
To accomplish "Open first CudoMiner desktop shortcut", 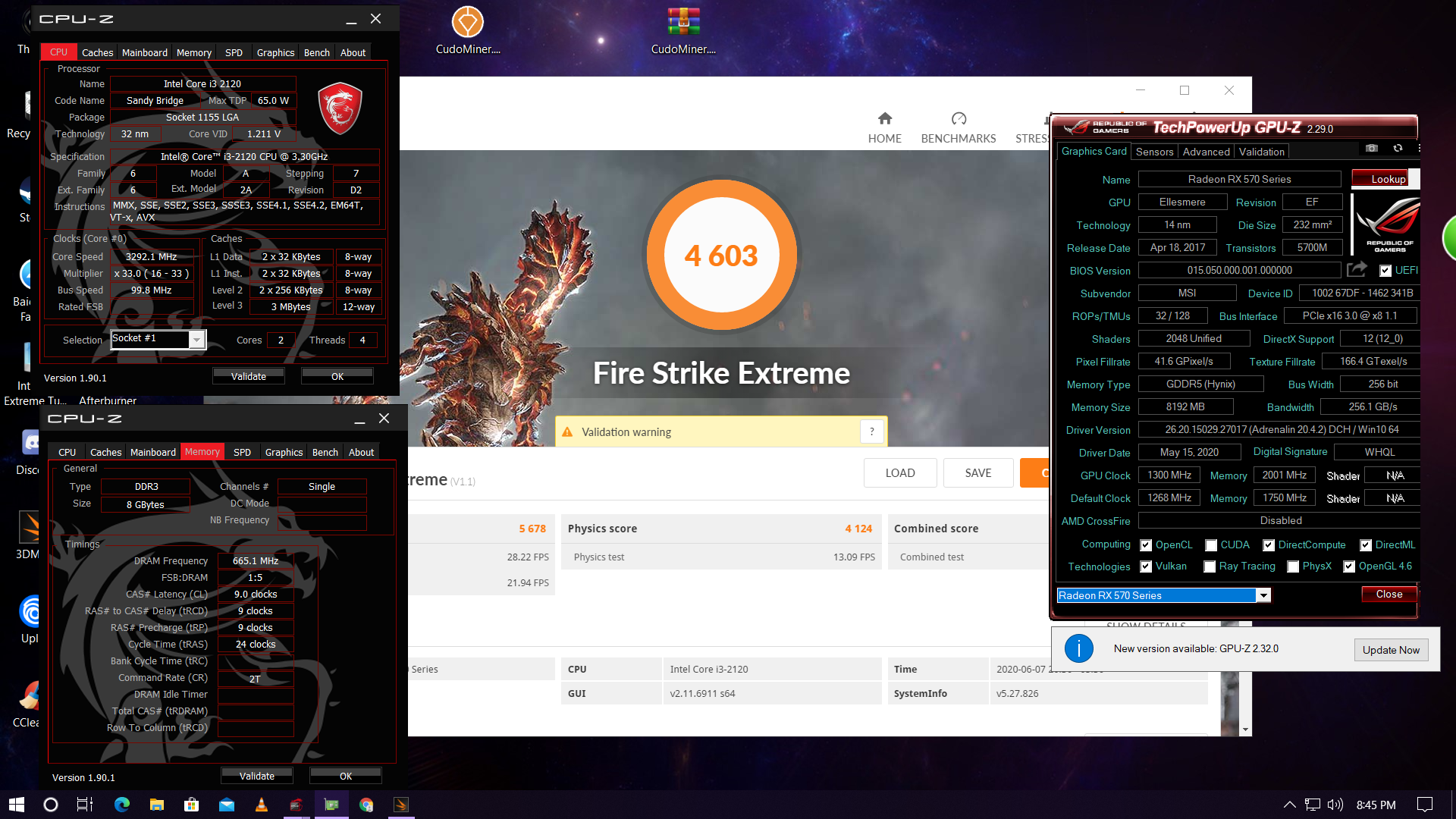I will (x=468, y=30).
